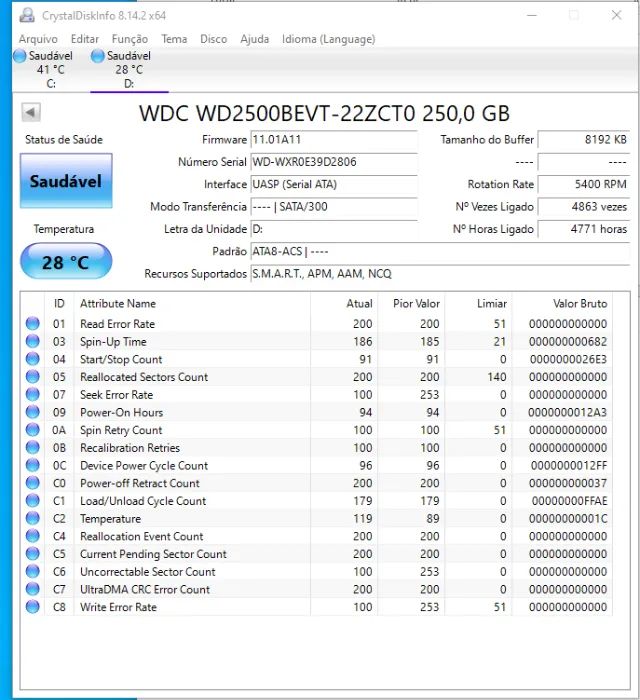The height and width of the screenshot is (700, 640).
Task: Select the Write Error Rate attribute name
Action: click(x=118, y=607)
